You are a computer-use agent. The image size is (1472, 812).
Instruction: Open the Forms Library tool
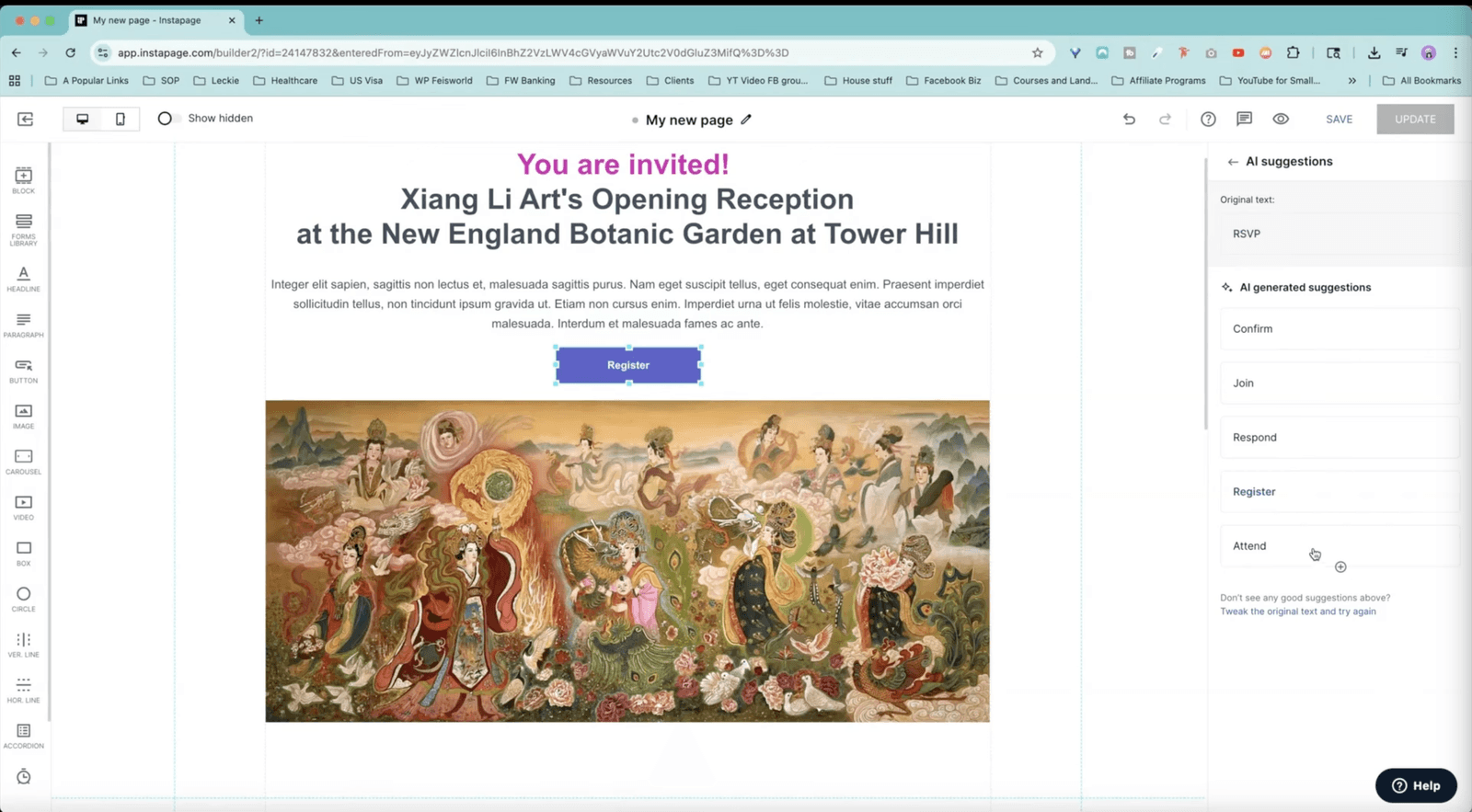coord(24,230)
